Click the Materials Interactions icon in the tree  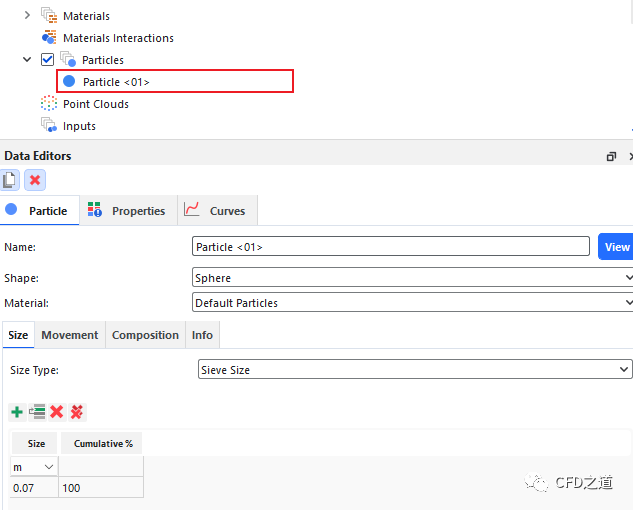point(48,38)
